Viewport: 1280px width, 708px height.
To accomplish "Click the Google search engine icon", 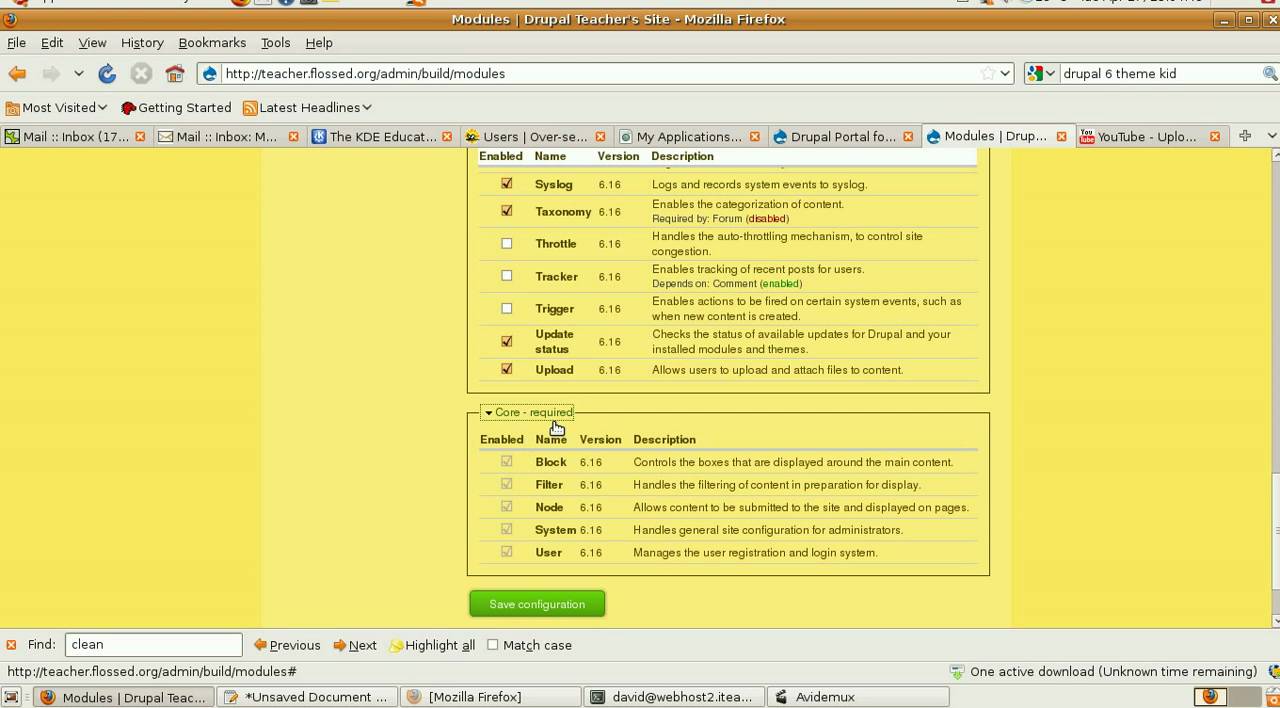I will coord(1035,73).
